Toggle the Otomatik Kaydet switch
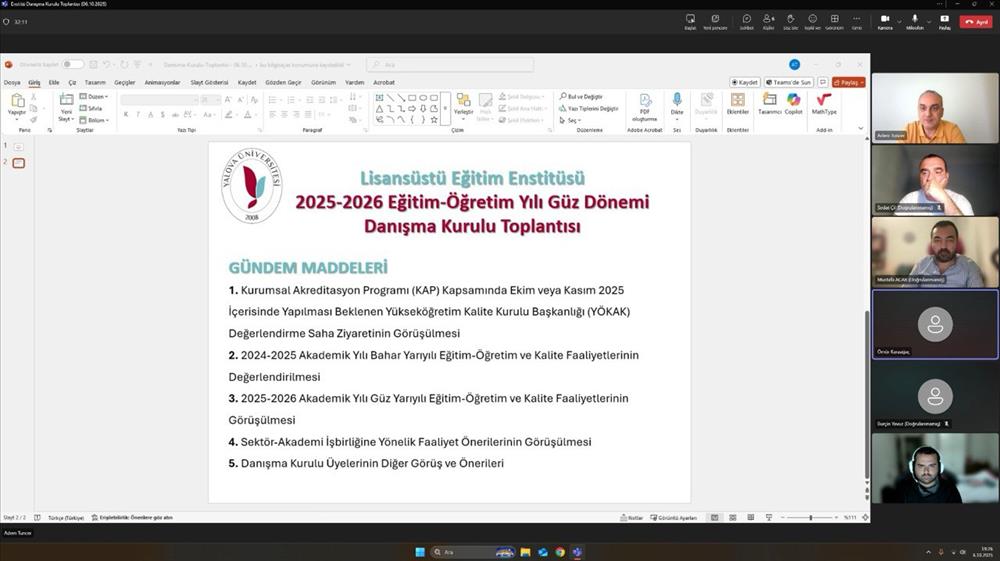Screen dimensions: 1000x561 pos(73,64)
